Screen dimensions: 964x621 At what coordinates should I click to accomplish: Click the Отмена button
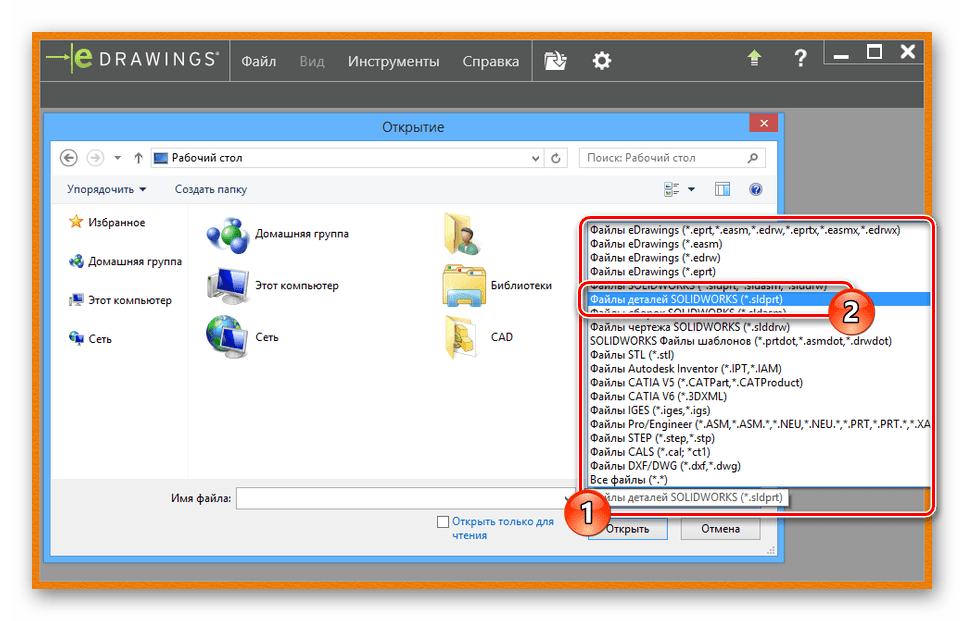point(721,529)
